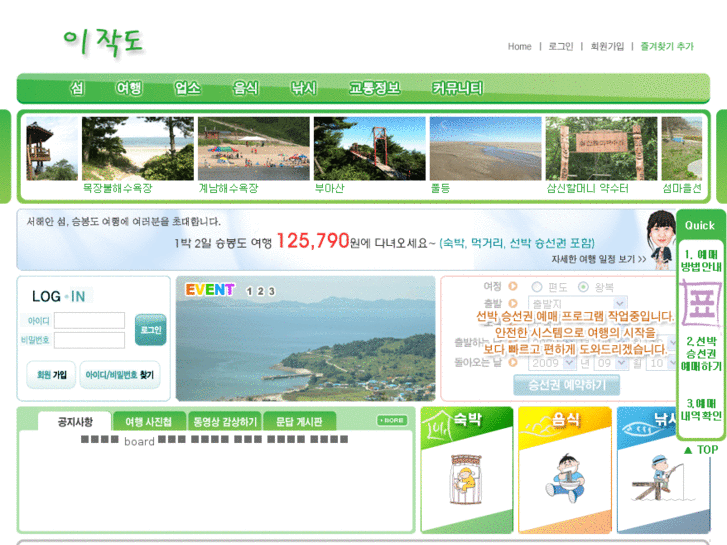Click the orange arrow beside 출발

coord(513,303)
